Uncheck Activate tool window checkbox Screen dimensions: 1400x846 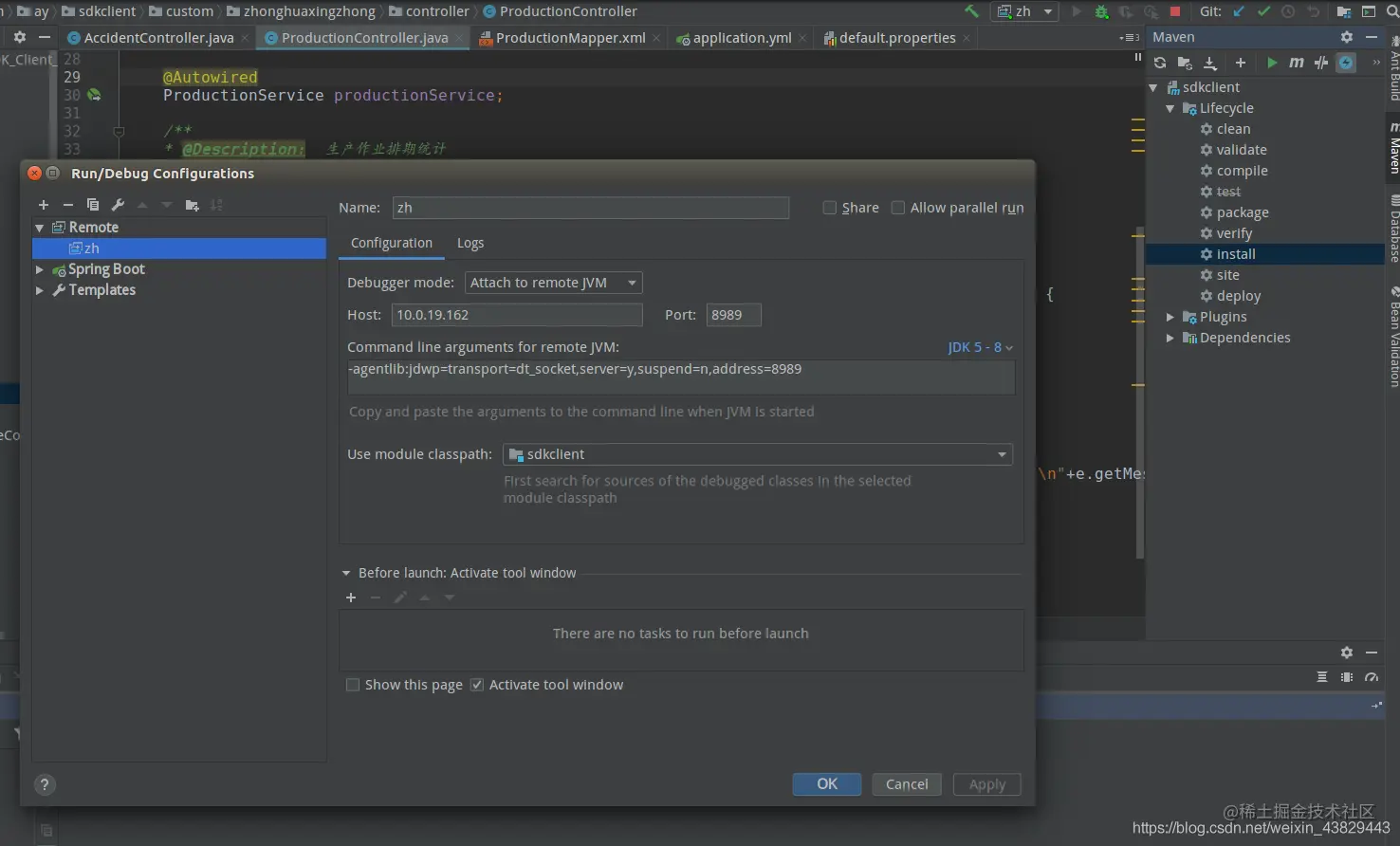click(x=477, y=685)
